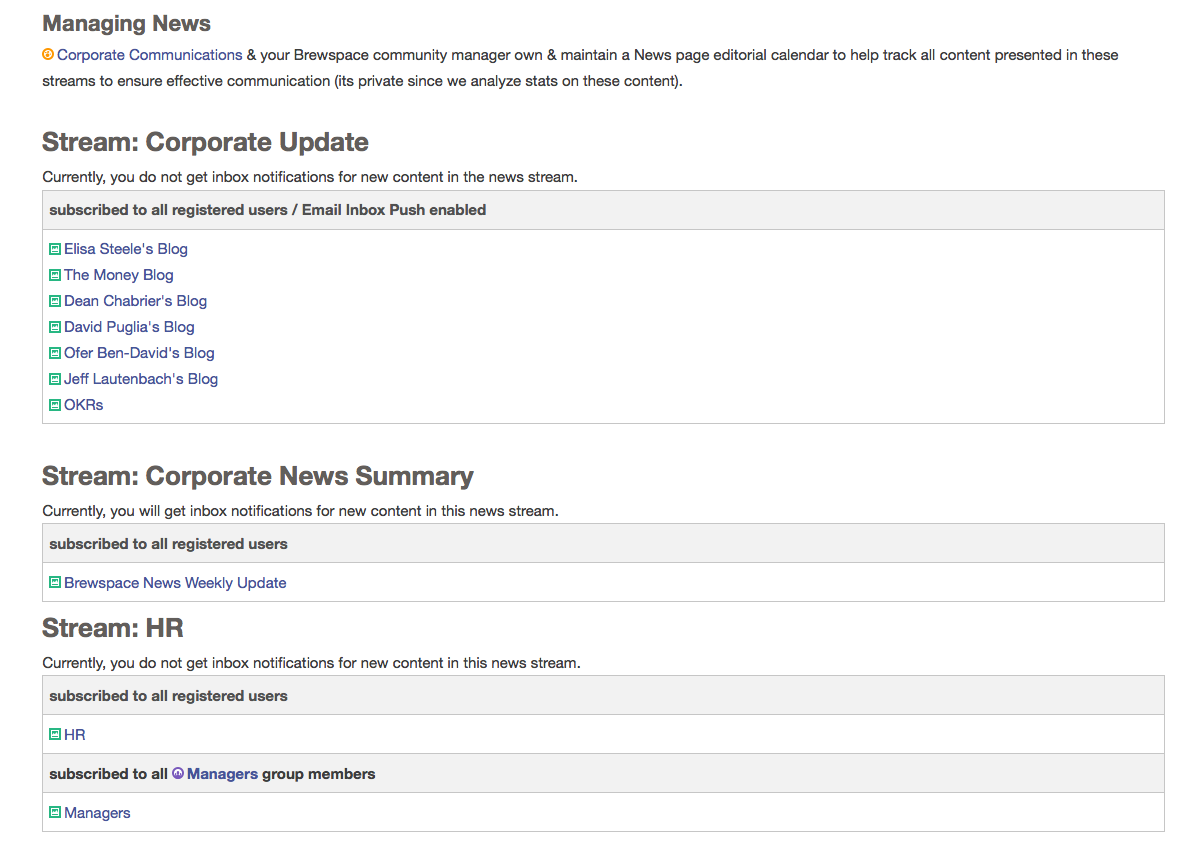The image size is (1202, 862).
Task: Open David Puglia's Blog
Action: tap(129, 327)
